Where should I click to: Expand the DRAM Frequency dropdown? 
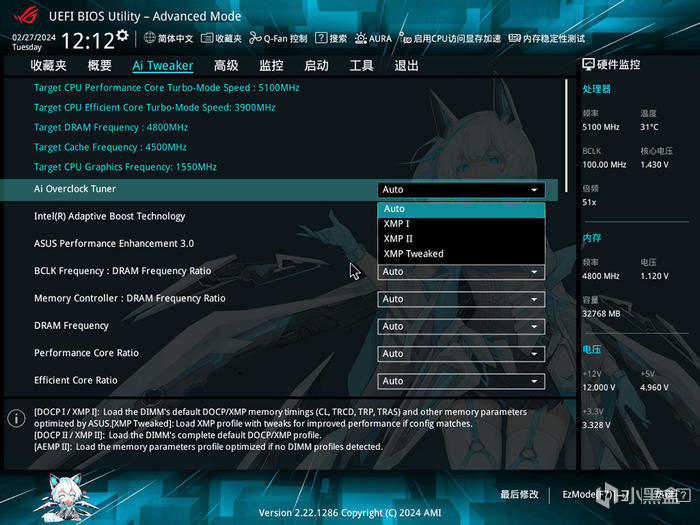[x=461, y=326]
